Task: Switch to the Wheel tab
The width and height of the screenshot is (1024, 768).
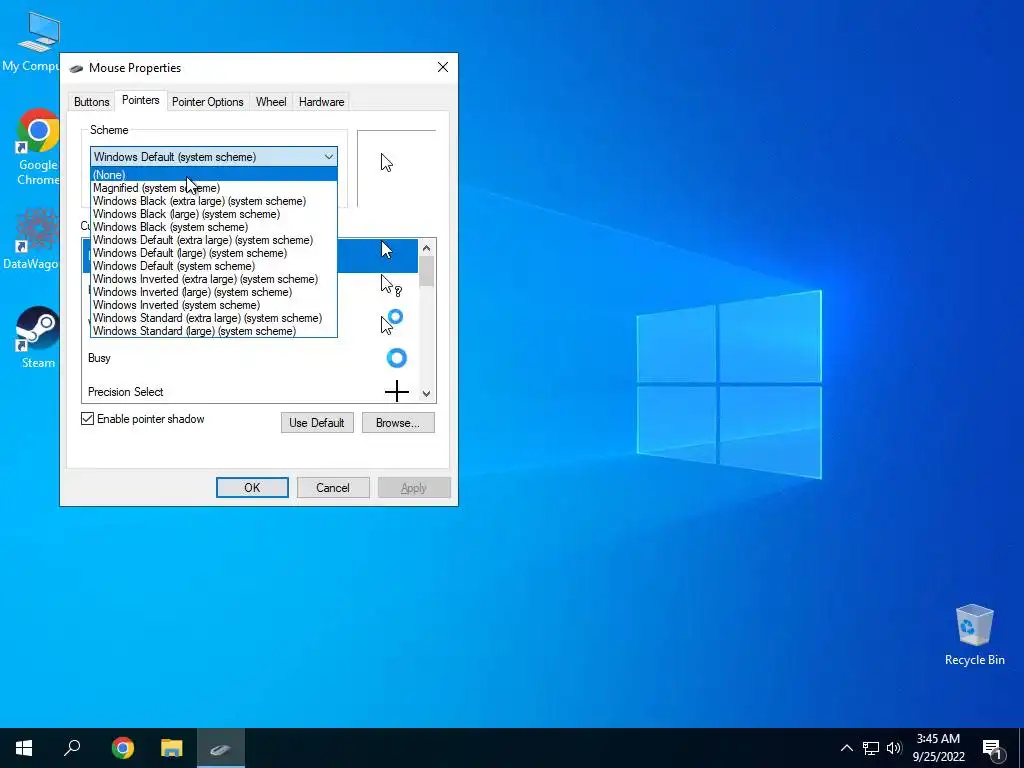Action: (x=271, y=102)
